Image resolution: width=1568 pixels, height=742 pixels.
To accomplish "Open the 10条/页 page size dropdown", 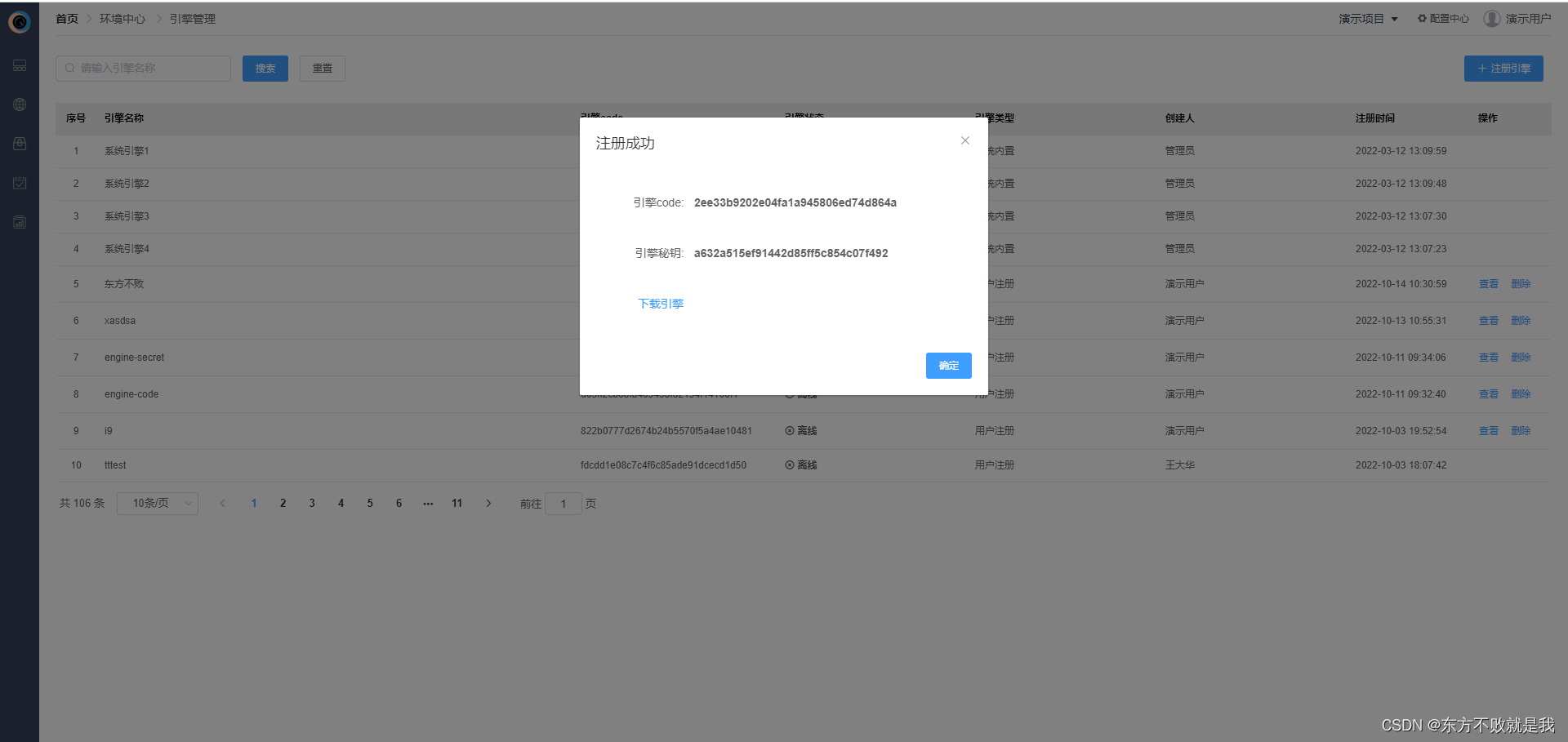I will (157, 503).
